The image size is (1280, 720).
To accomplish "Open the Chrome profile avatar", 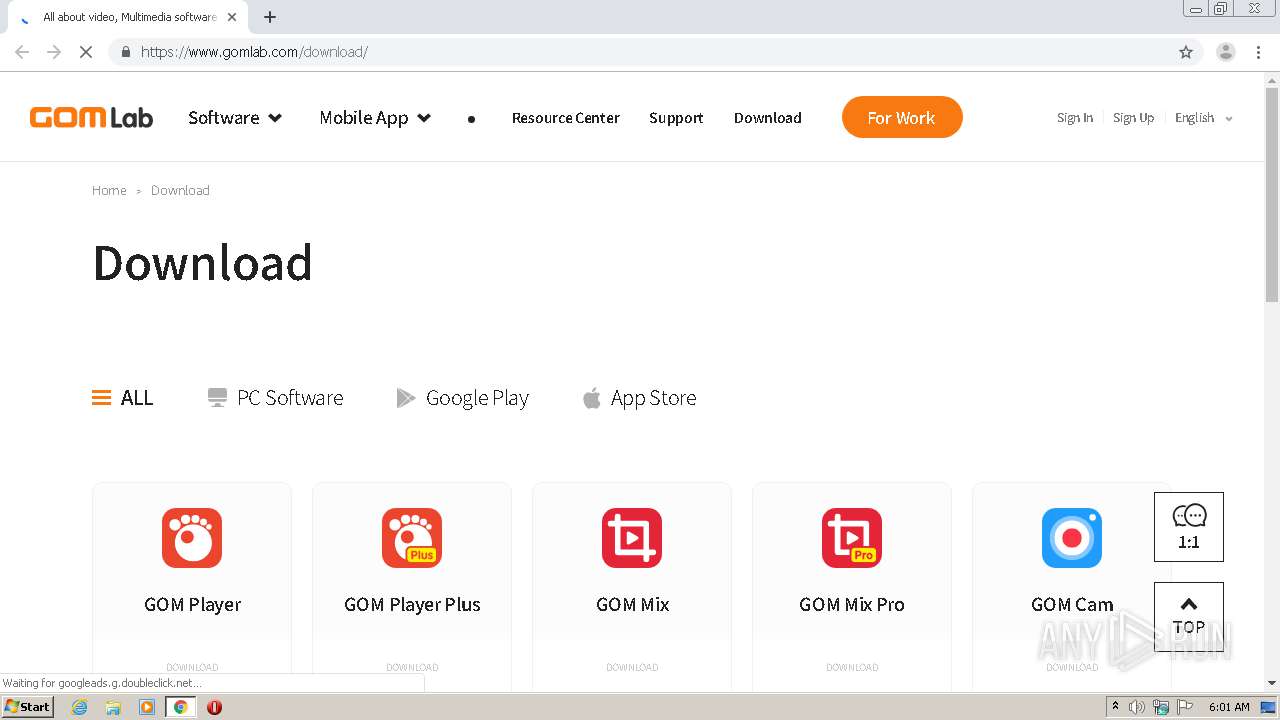I will pyautogui.click(x=1226, y=52).
